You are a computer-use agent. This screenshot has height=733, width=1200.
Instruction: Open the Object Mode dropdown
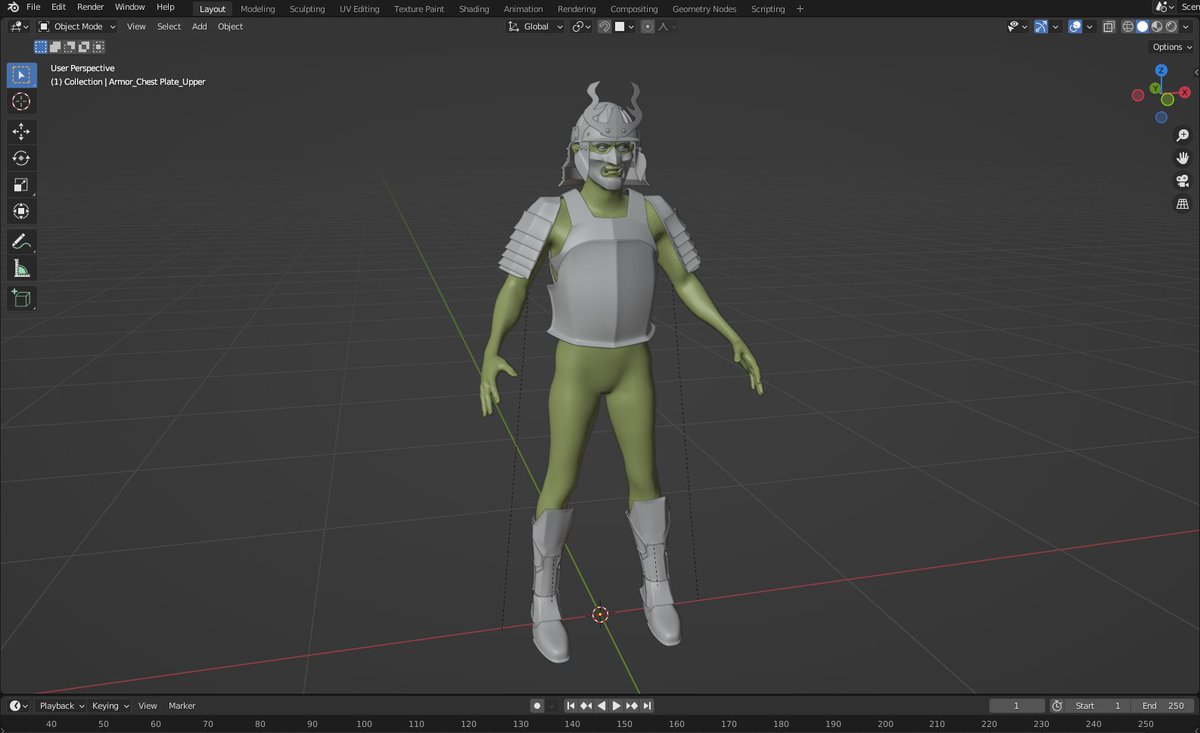point(77,27)
